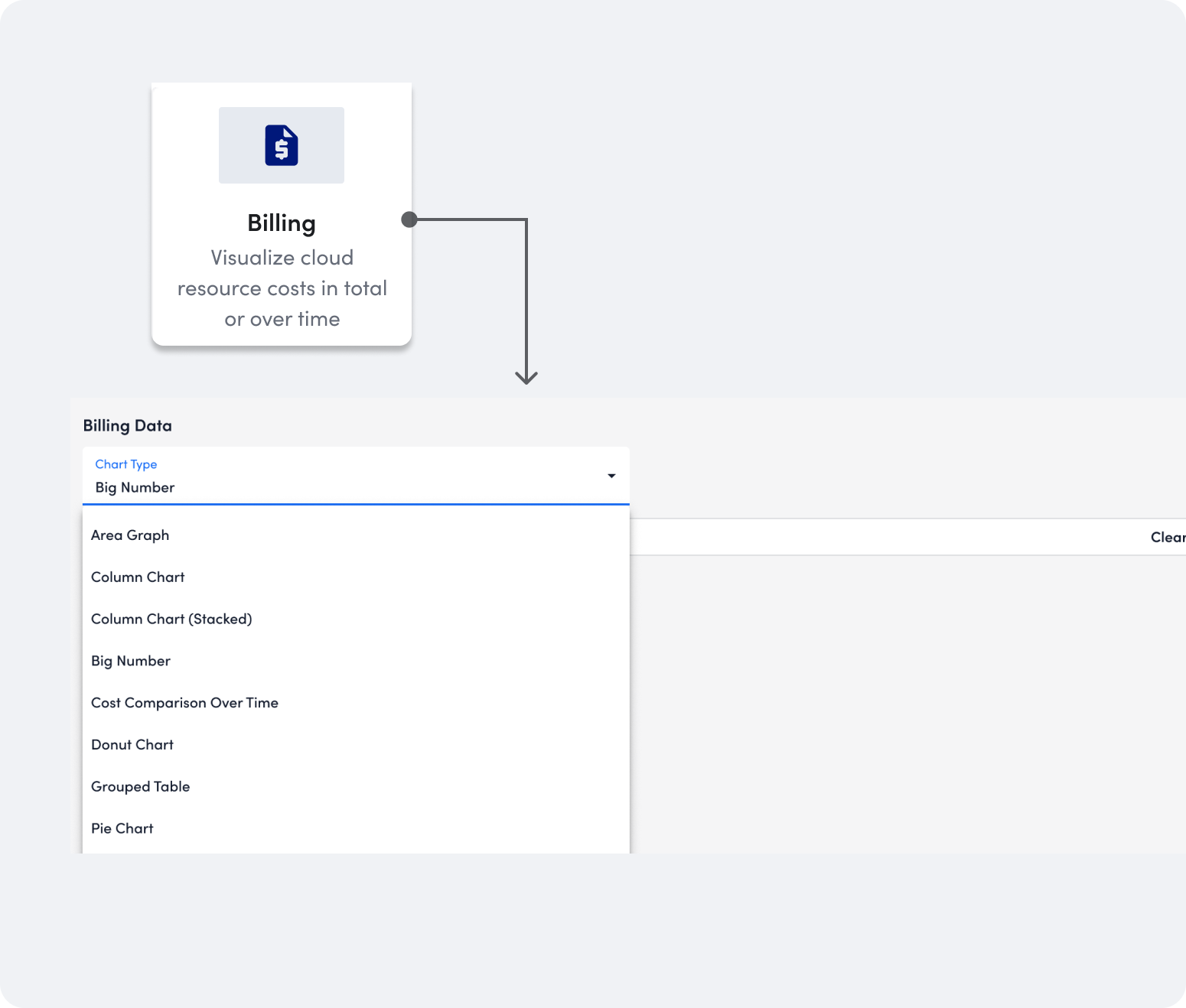The height and width of the screenshot is (1008, 1186).
Task: Pick Column Chart (Stacked) option
Action: 356,619
